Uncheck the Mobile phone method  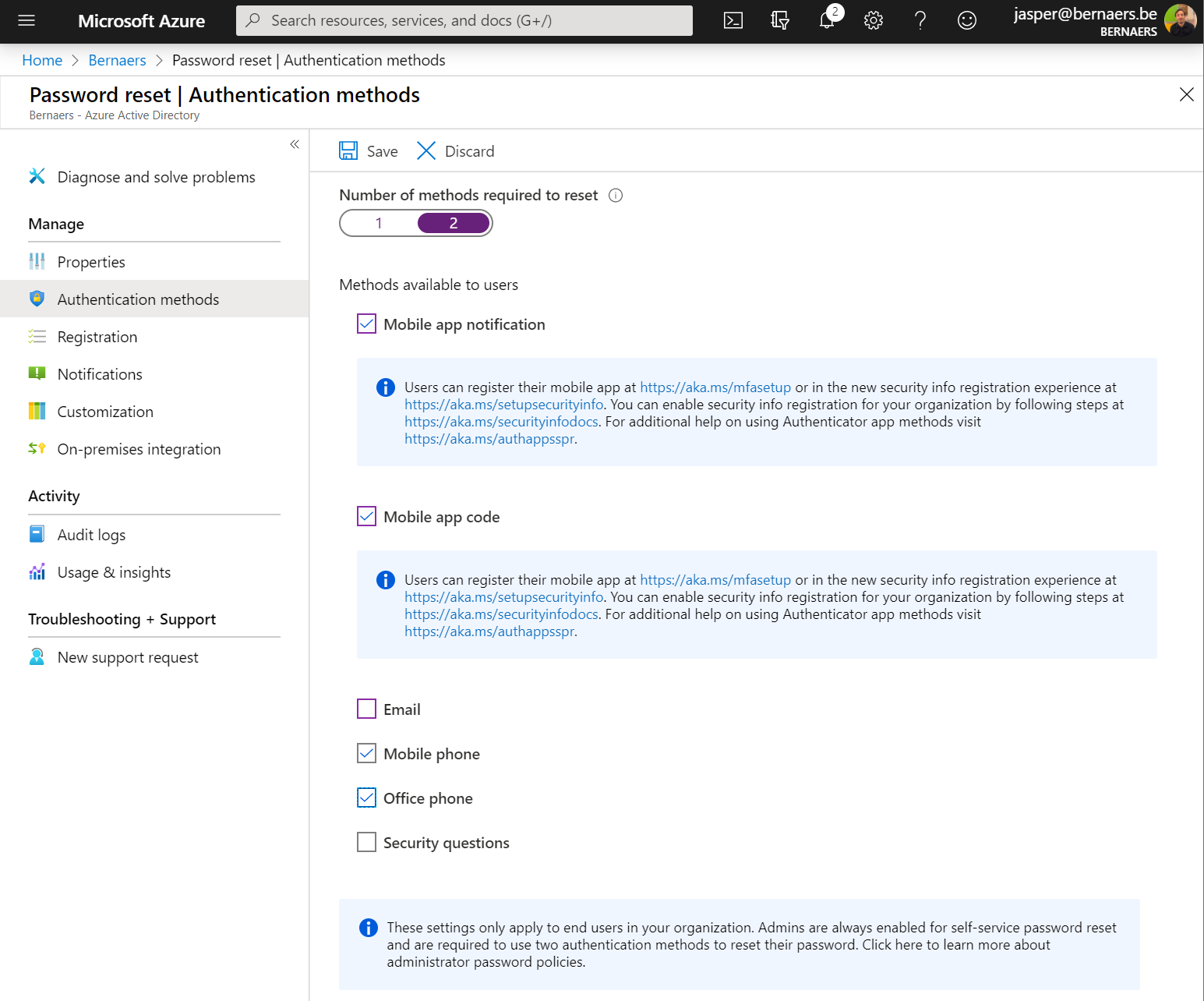pos(366,753)
